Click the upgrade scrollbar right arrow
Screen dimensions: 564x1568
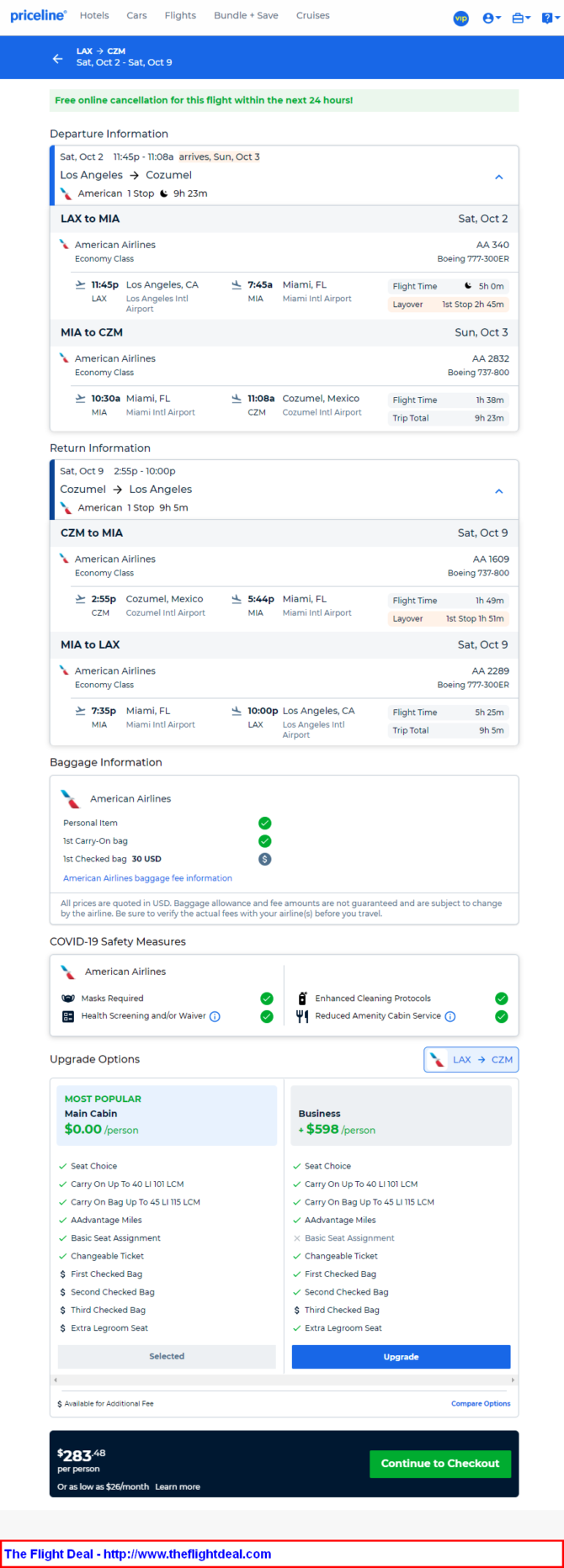point(513,1380)
